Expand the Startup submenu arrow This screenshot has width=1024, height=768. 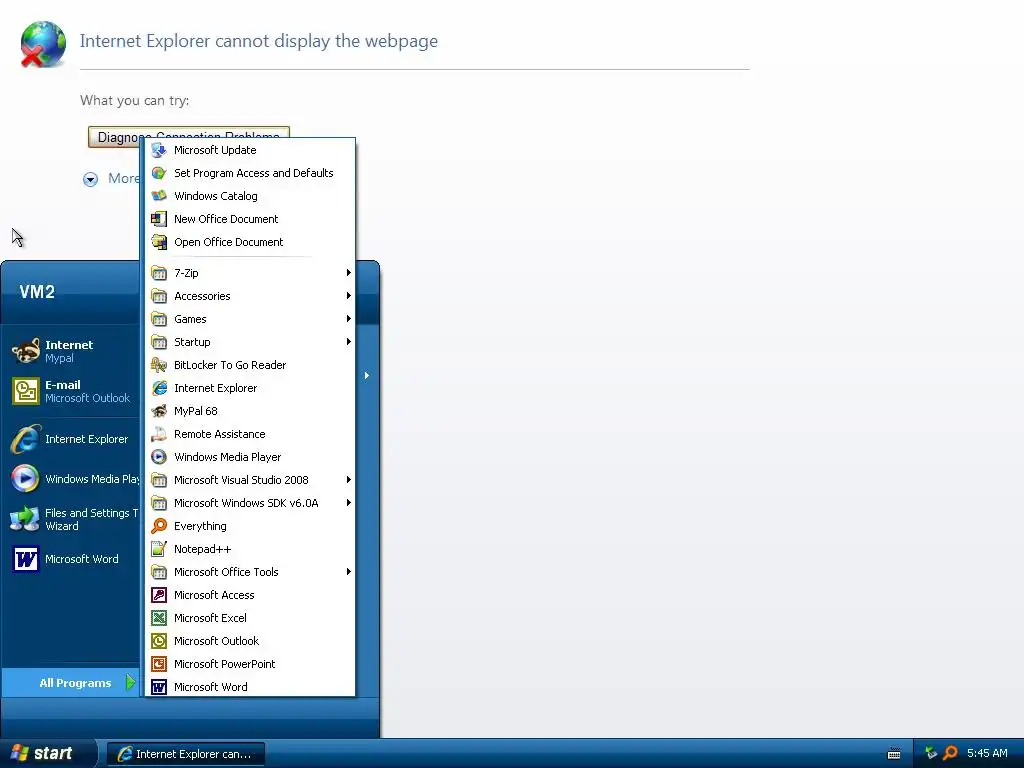click(349, 342)
